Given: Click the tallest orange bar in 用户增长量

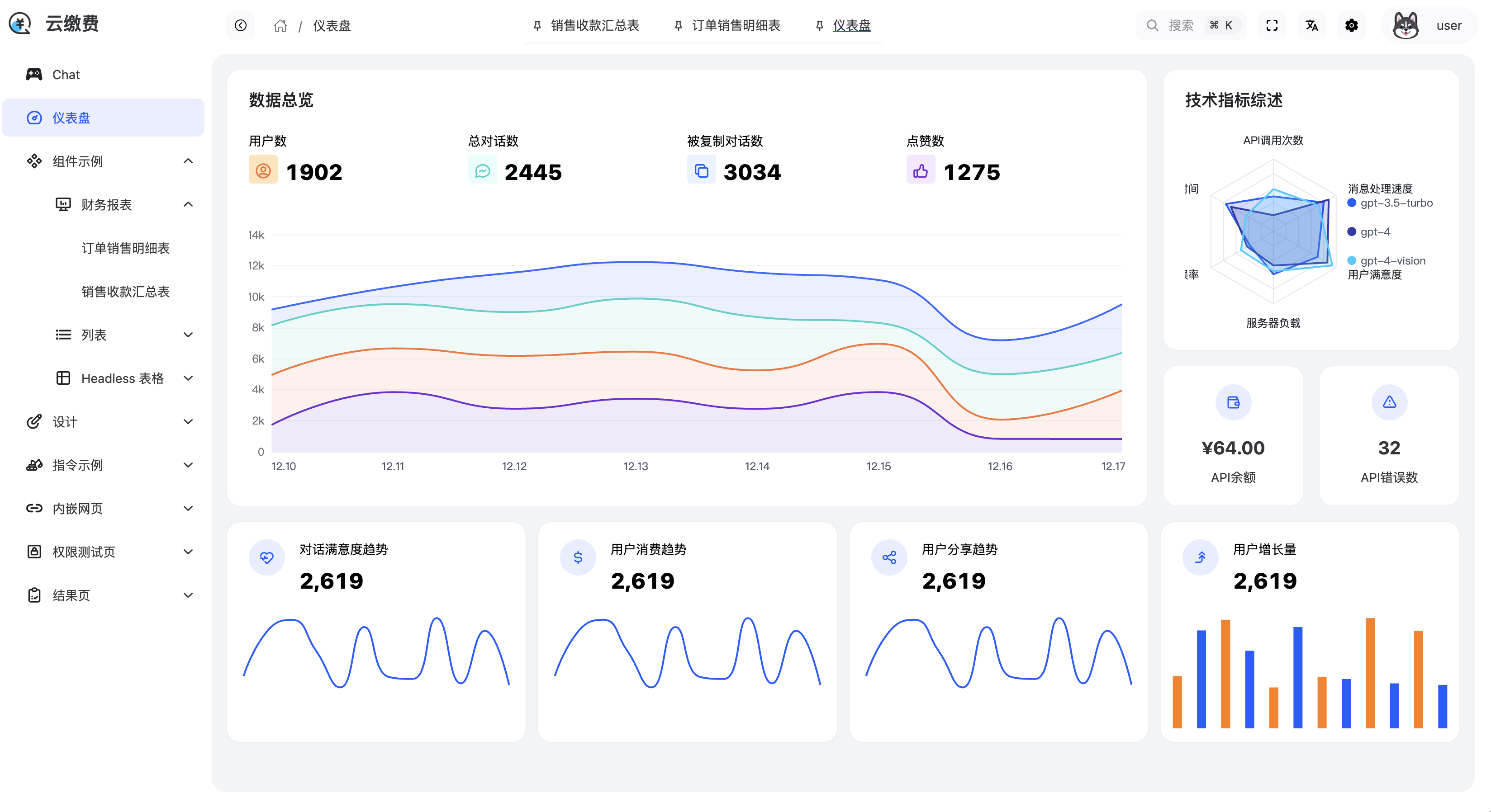Looking at the screenshot, I should click(1369, 672).
